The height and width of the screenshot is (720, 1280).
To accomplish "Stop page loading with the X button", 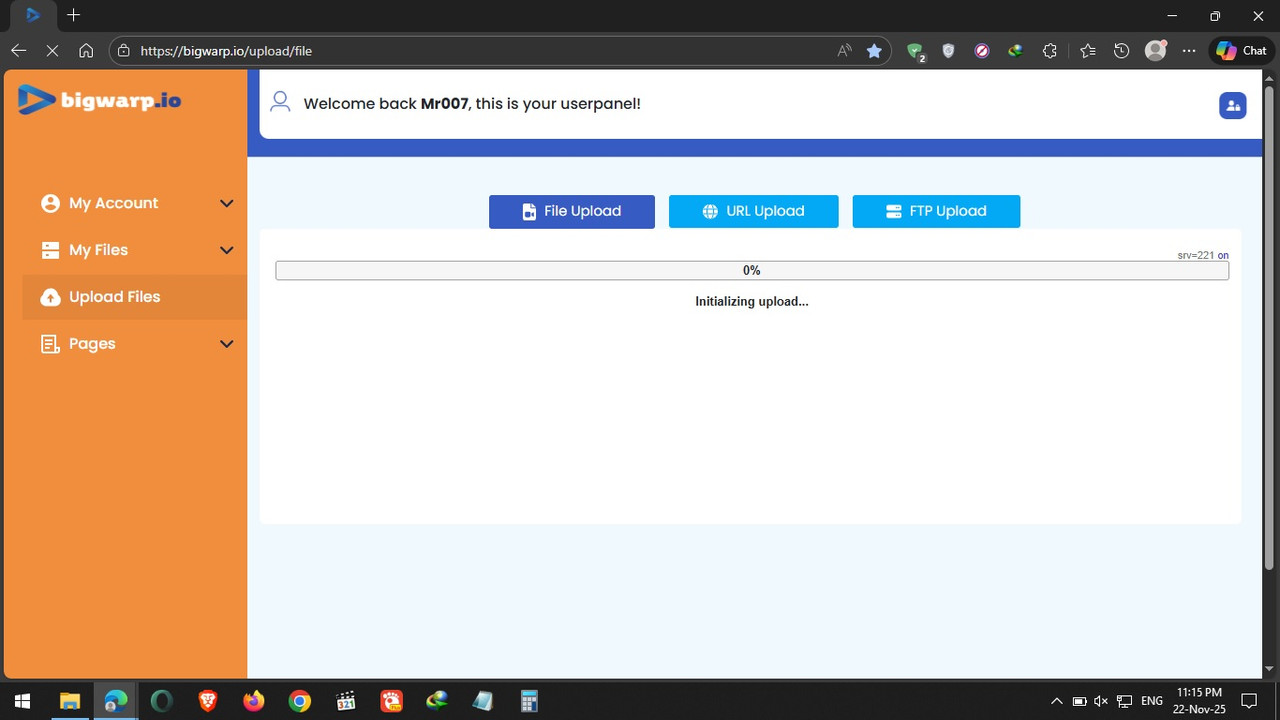I will click(x=53, y=50).
